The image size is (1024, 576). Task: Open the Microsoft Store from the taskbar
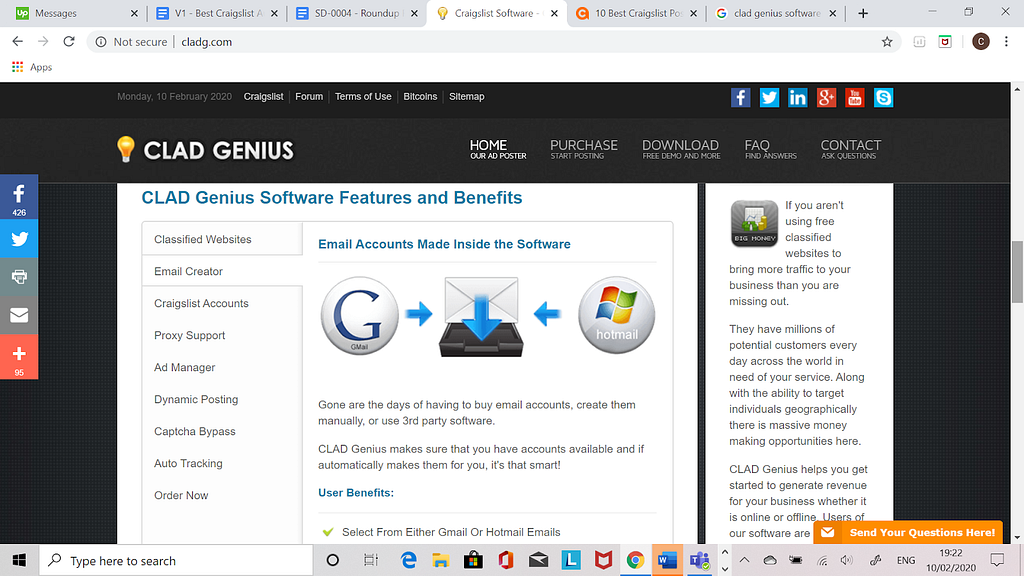coord(473,560)
